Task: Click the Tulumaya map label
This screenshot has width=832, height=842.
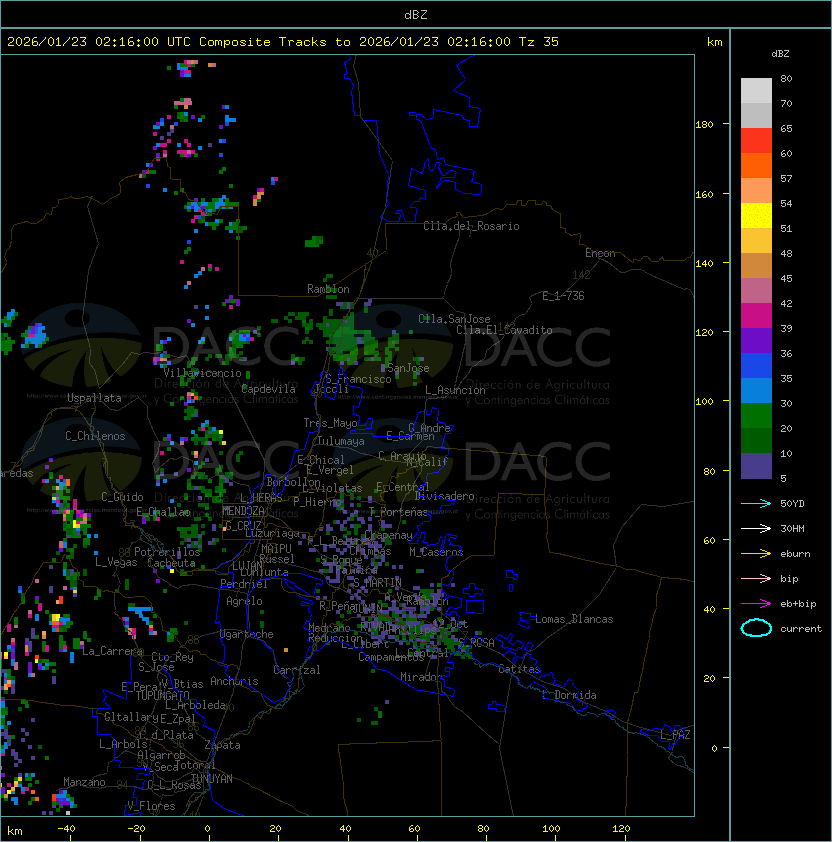Action: (x=341, y=441)
